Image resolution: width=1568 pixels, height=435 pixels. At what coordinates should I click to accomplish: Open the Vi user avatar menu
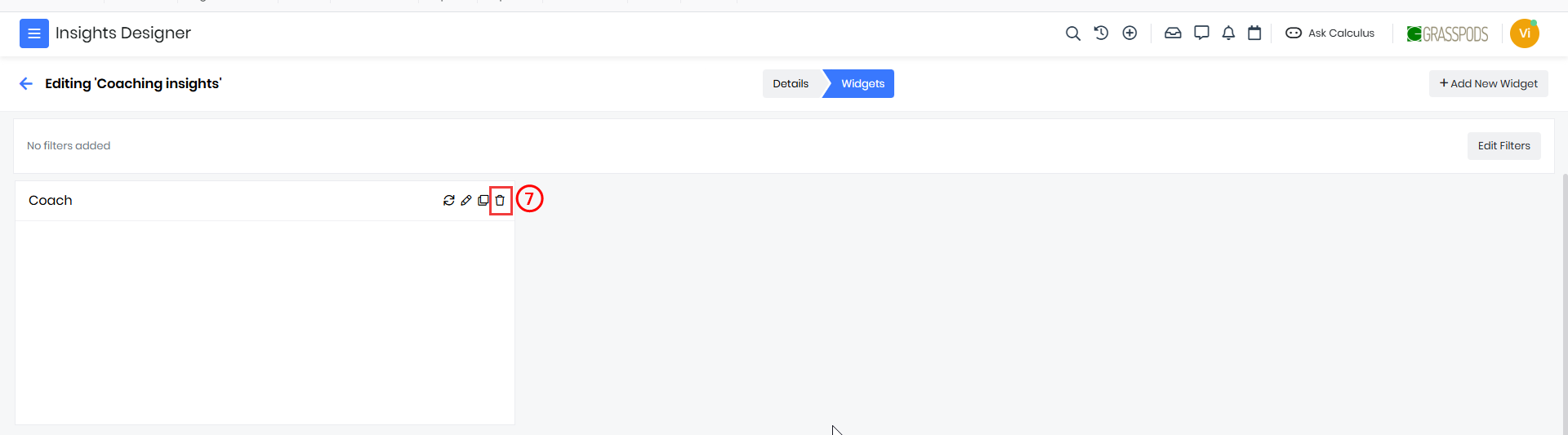click(x=1524, y=33)
